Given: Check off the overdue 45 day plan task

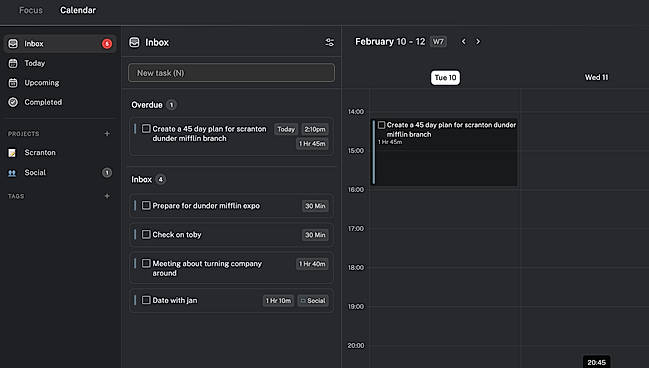Looking at the screenshot, I should tap(146, 129).
